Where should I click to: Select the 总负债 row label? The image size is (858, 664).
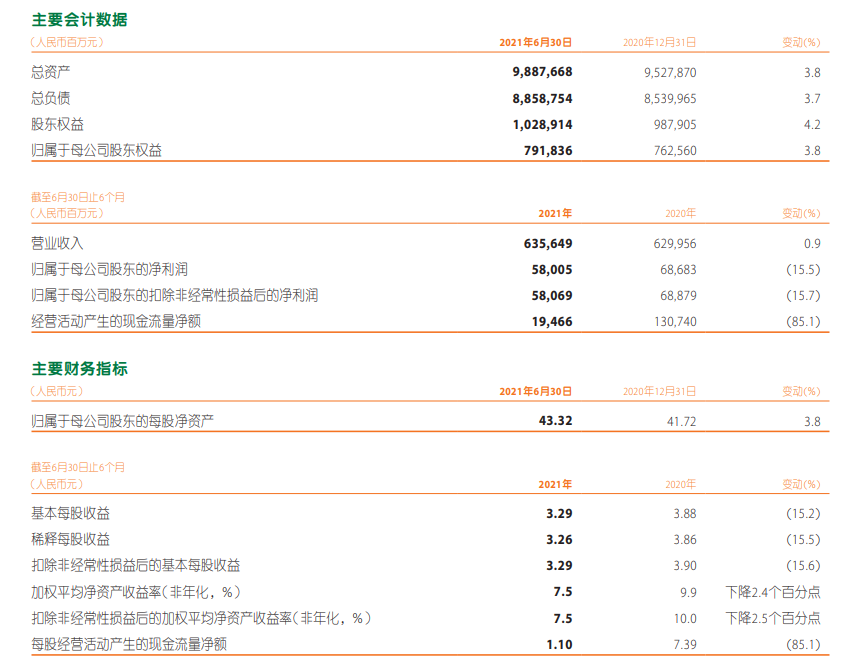point(51,98)
